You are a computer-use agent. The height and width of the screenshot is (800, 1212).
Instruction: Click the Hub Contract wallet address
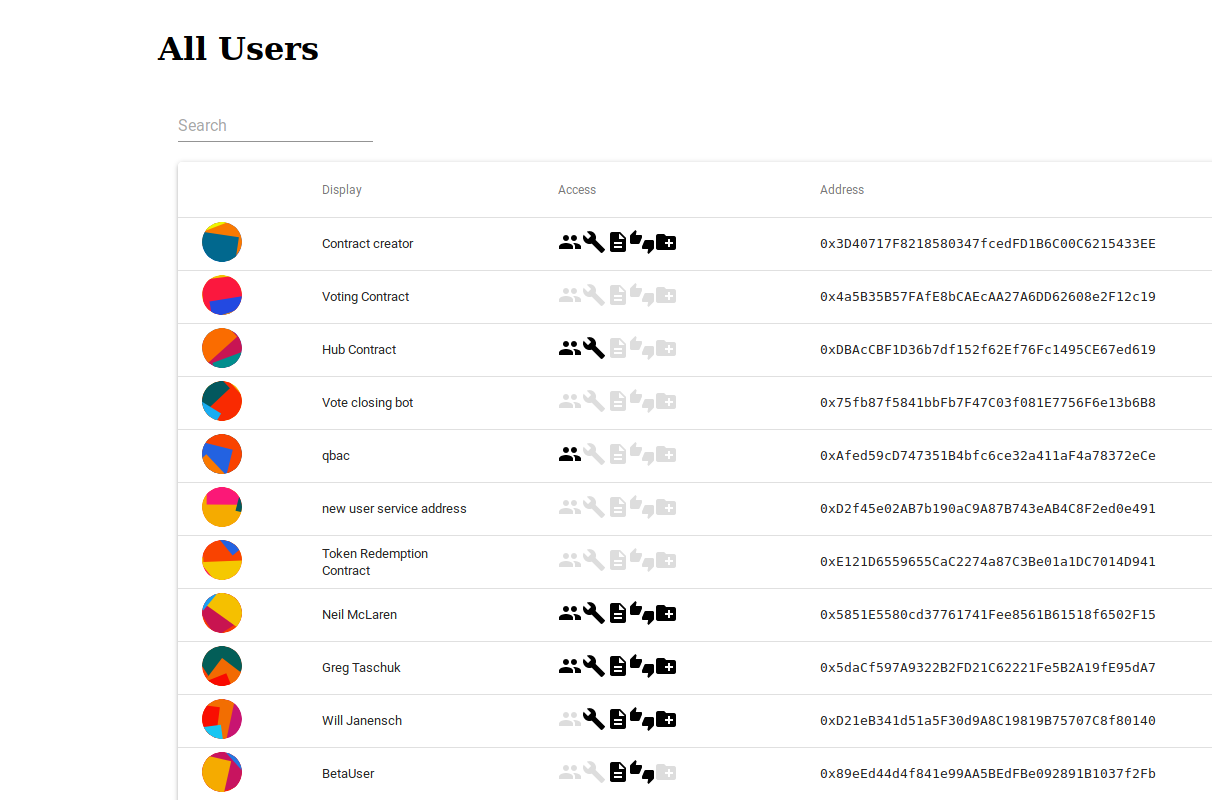click(x=988, y=350)
